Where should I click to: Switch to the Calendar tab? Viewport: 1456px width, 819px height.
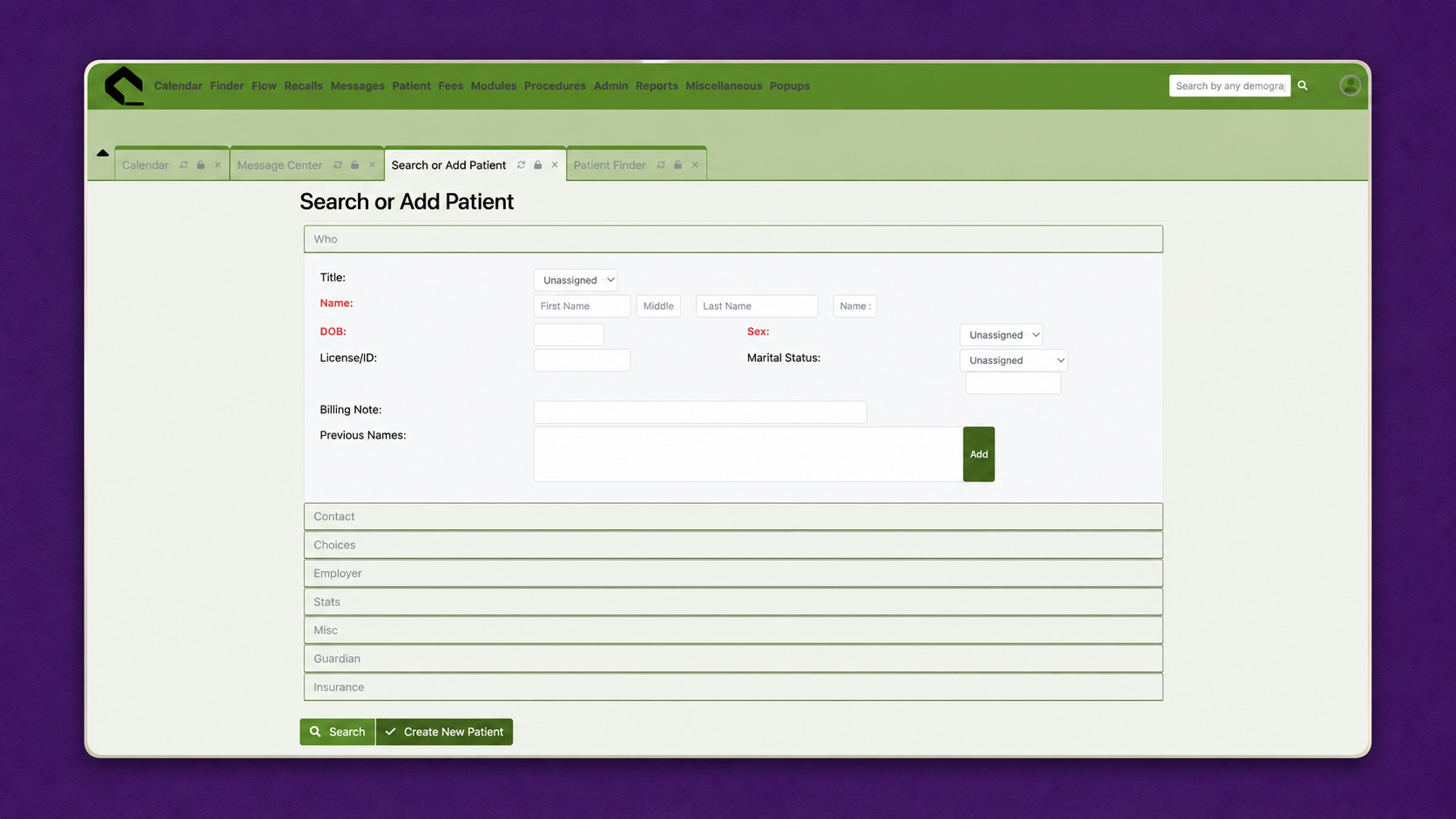[145, 164]
